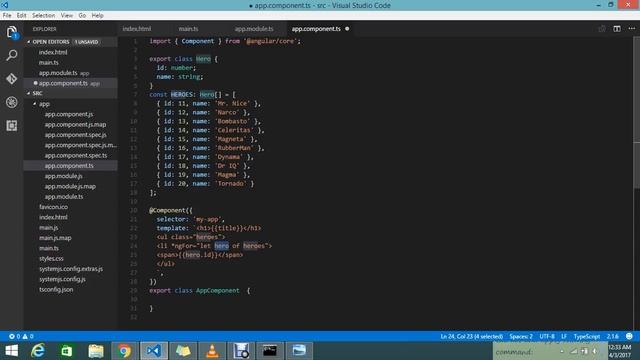
Task: Open the View menu
Action: tap(67, 16)
